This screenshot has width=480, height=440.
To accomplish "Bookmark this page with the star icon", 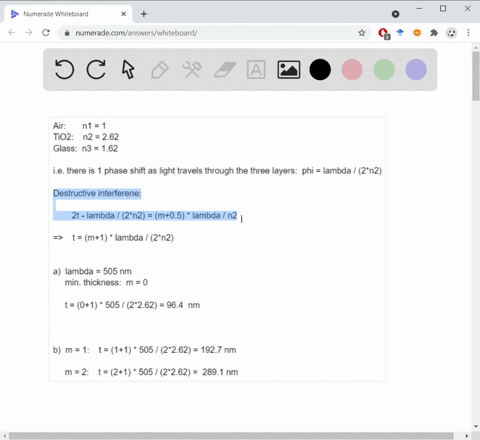I will pyautogui.click(x=362, y=33).
